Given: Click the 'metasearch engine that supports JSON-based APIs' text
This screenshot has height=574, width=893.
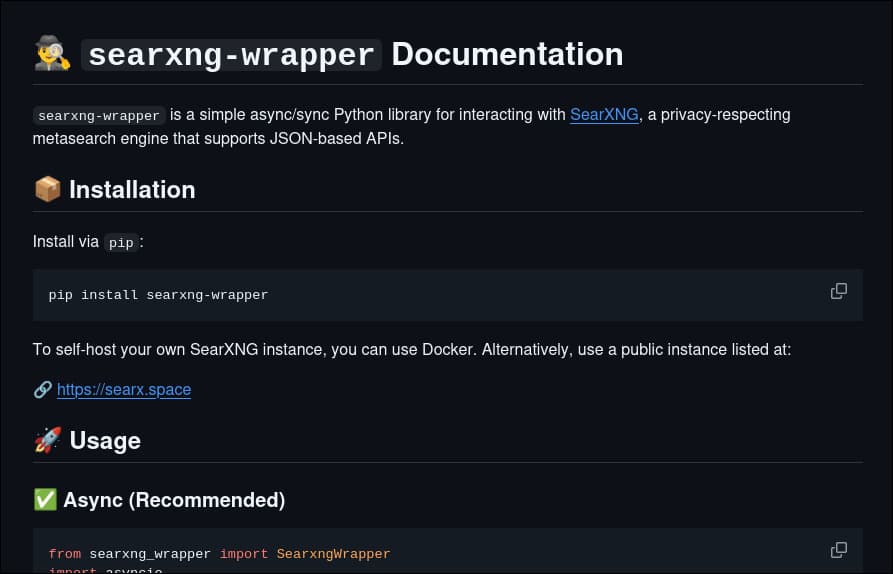Looking at the screenshot, I should tap(218, 138).
